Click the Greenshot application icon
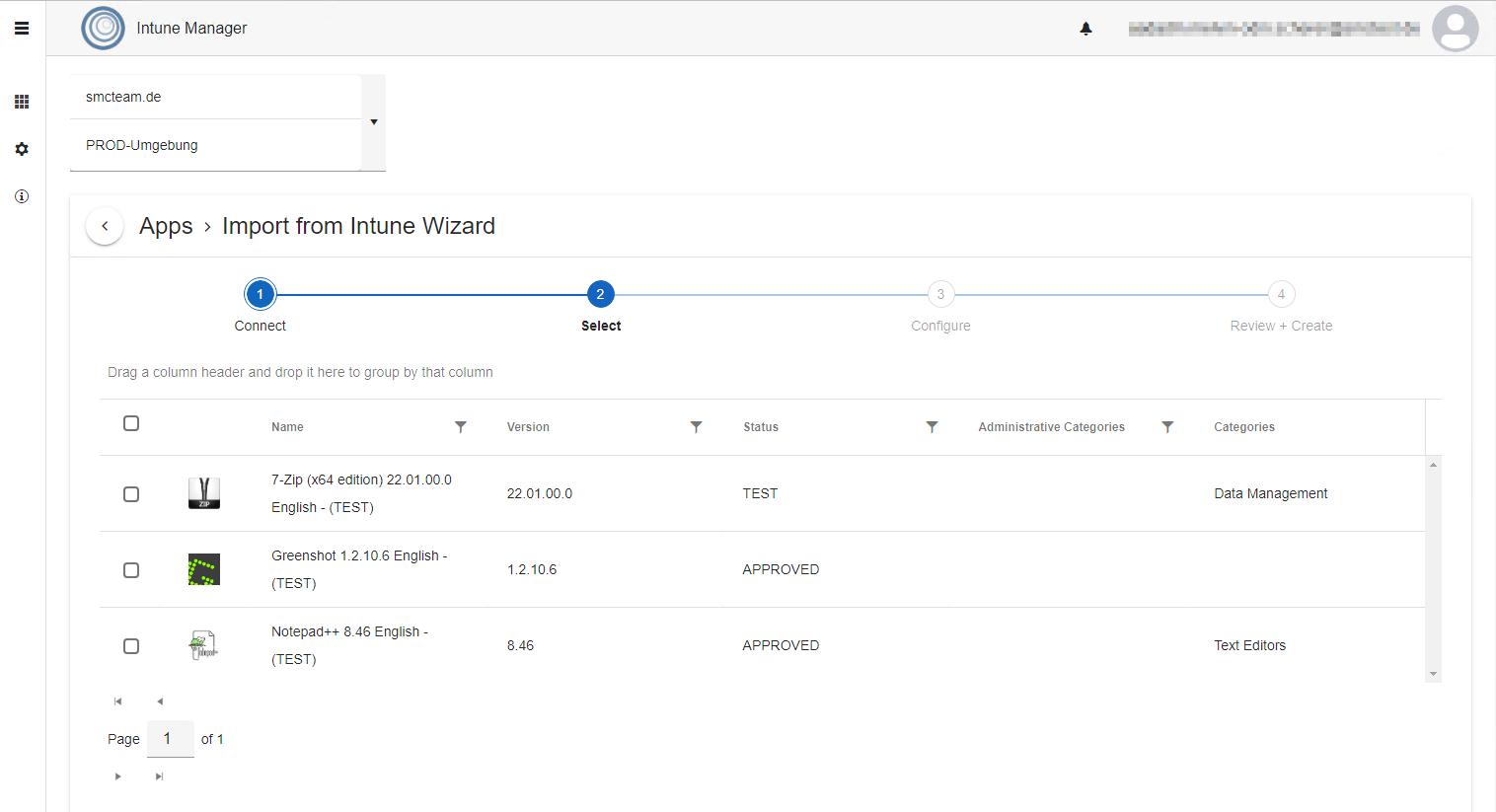This screenshot has width=1496, height=812. [x=204, y=569]
